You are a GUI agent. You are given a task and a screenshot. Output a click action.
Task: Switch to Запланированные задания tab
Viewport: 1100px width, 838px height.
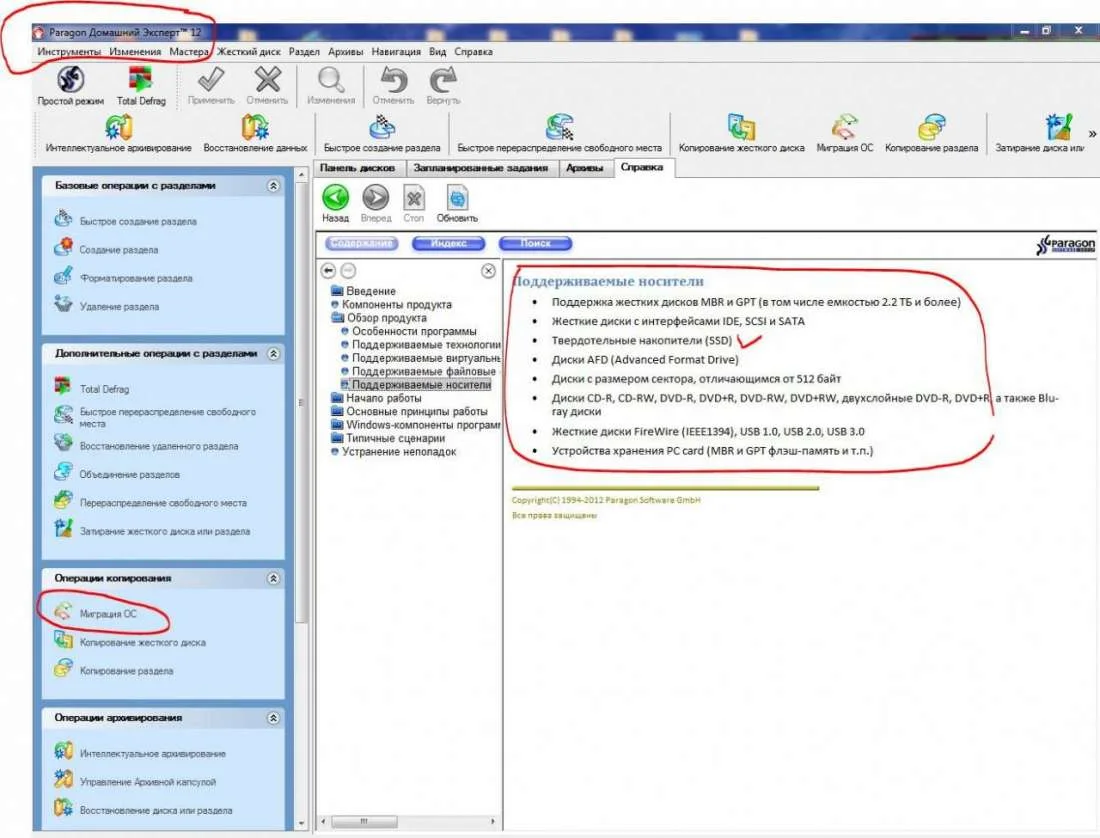[481, 168]
